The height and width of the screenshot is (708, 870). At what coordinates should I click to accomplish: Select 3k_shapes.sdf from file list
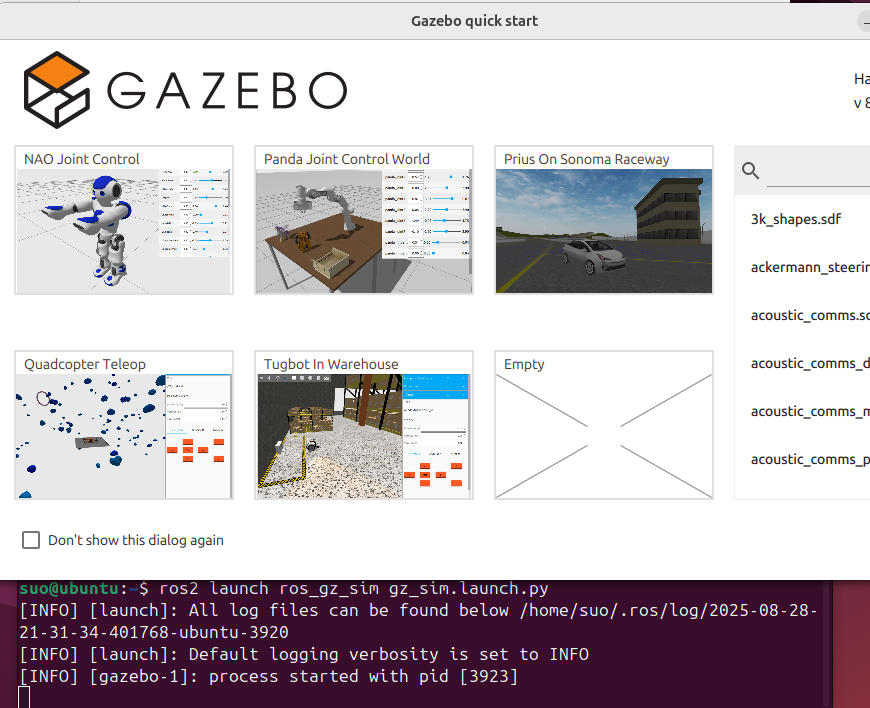[796, 219]
